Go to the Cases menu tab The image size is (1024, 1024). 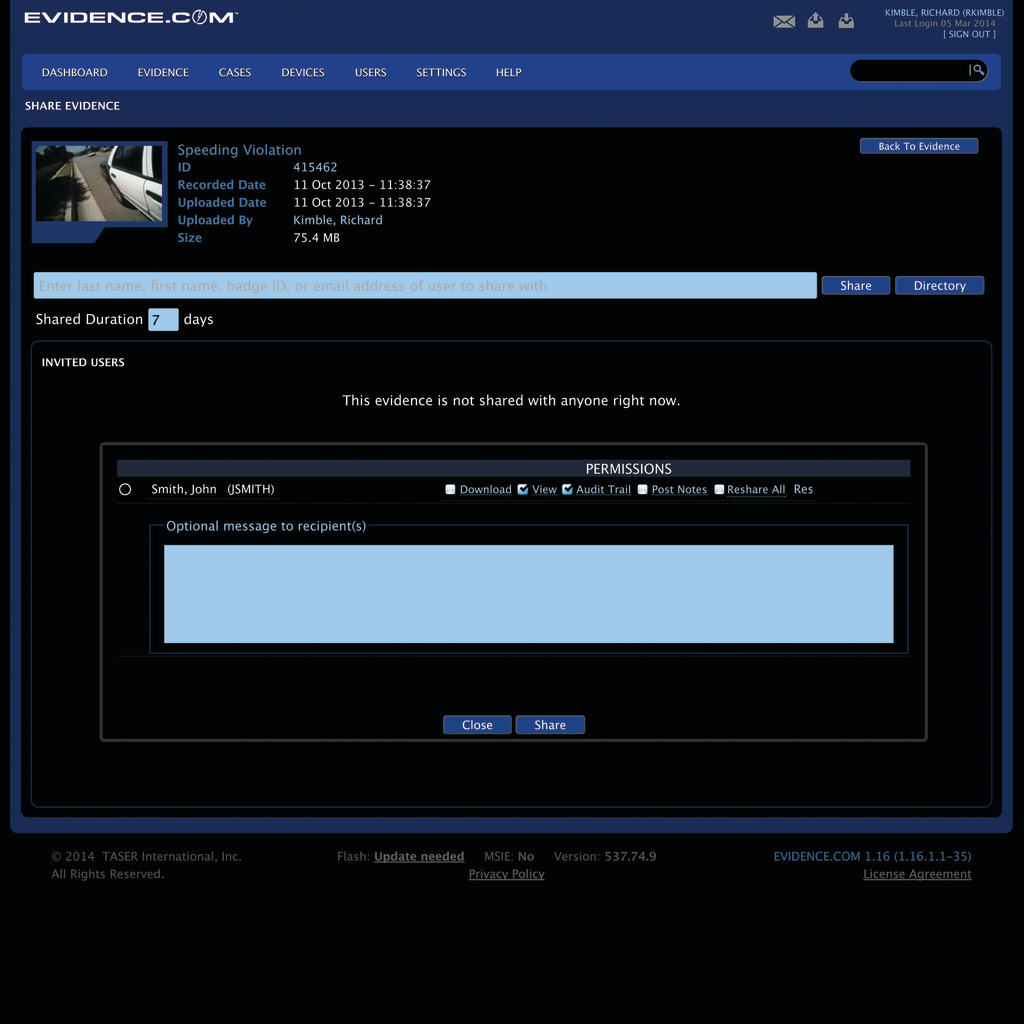tap(235, 73)
